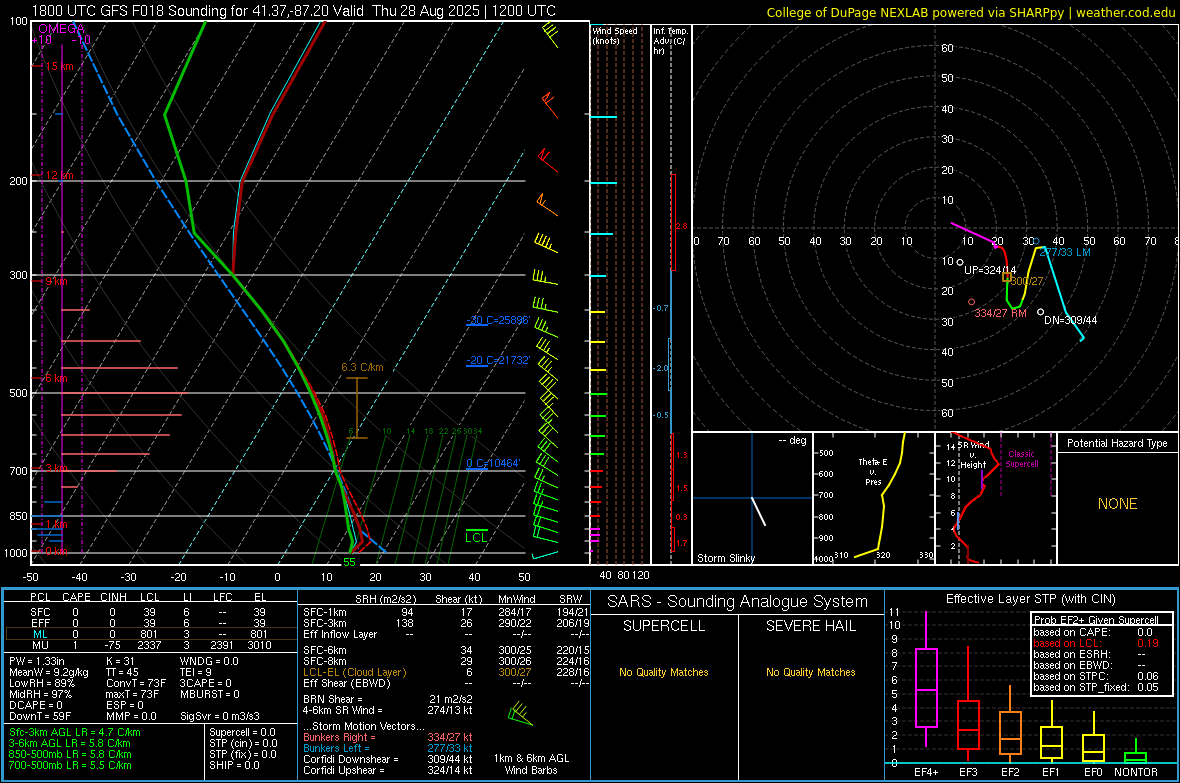Select the 277/33 LM hodograph label
The width and height of the screenshot is (1180, 783).
1064,252
